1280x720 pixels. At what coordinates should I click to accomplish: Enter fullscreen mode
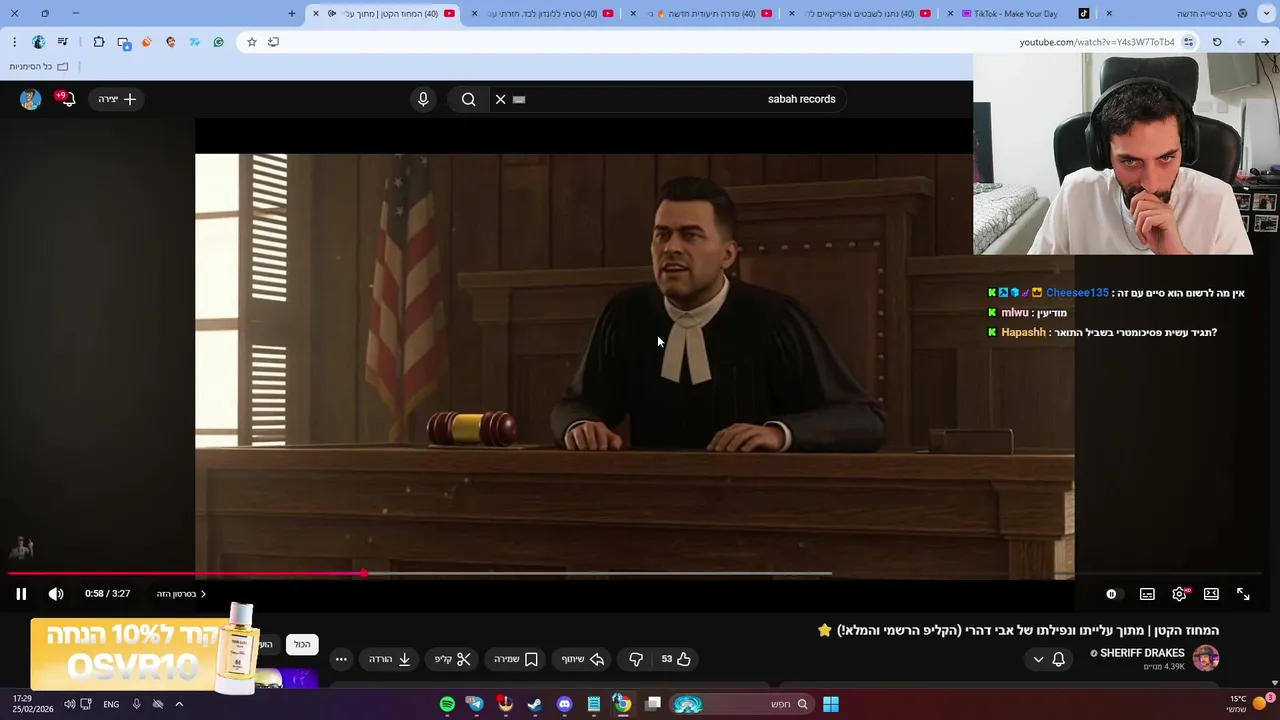pos(1243,594)
